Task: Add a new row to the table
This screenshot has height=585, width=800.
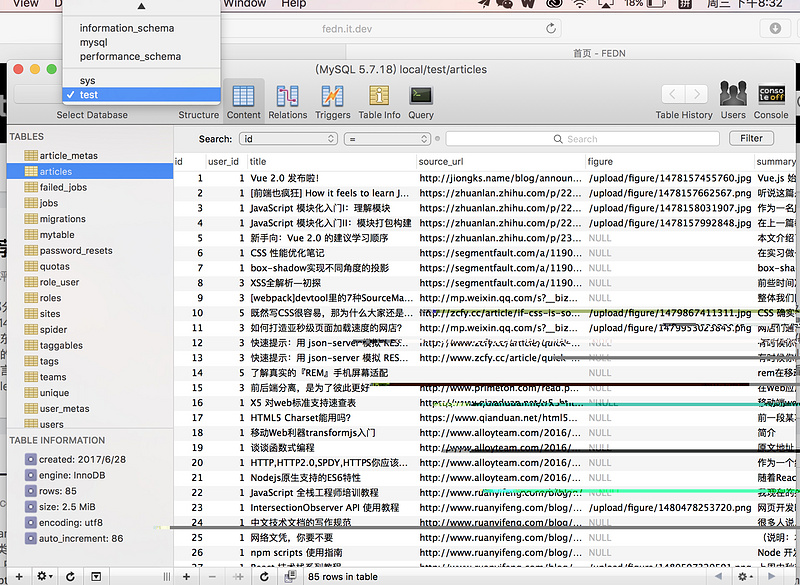Action: pyautogui.click(x=186, y=576)
